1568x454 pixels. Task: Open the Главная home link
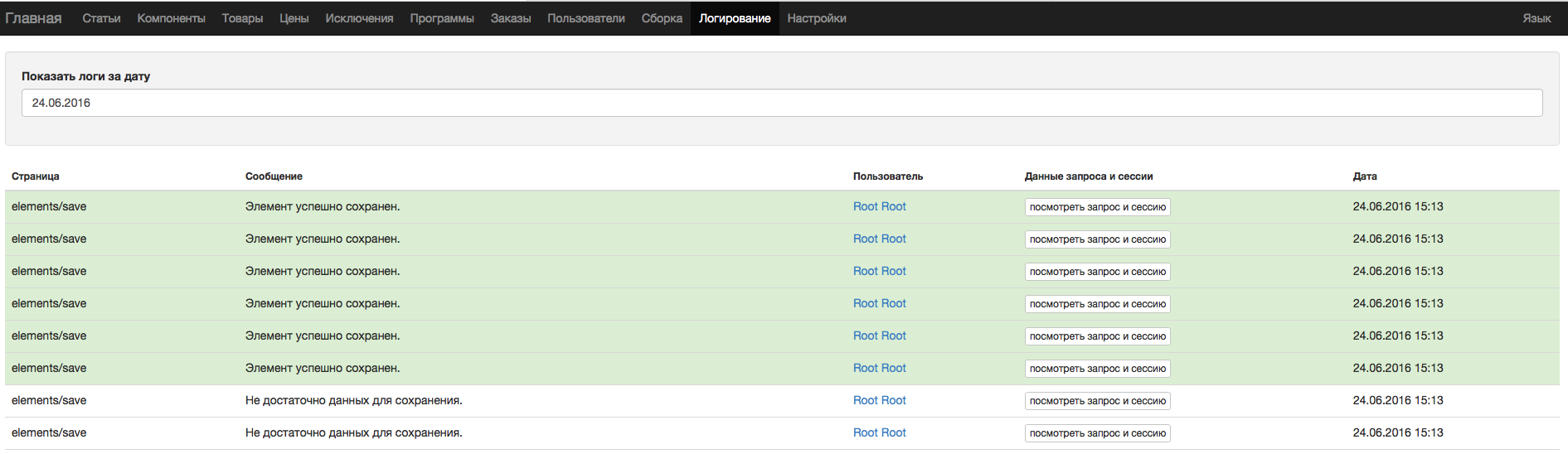pos(33,18)
